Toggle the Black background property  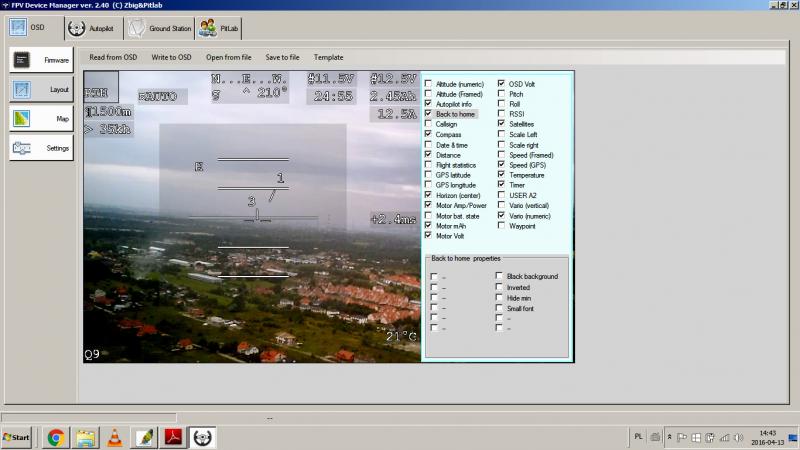click(x=500, y=276)
